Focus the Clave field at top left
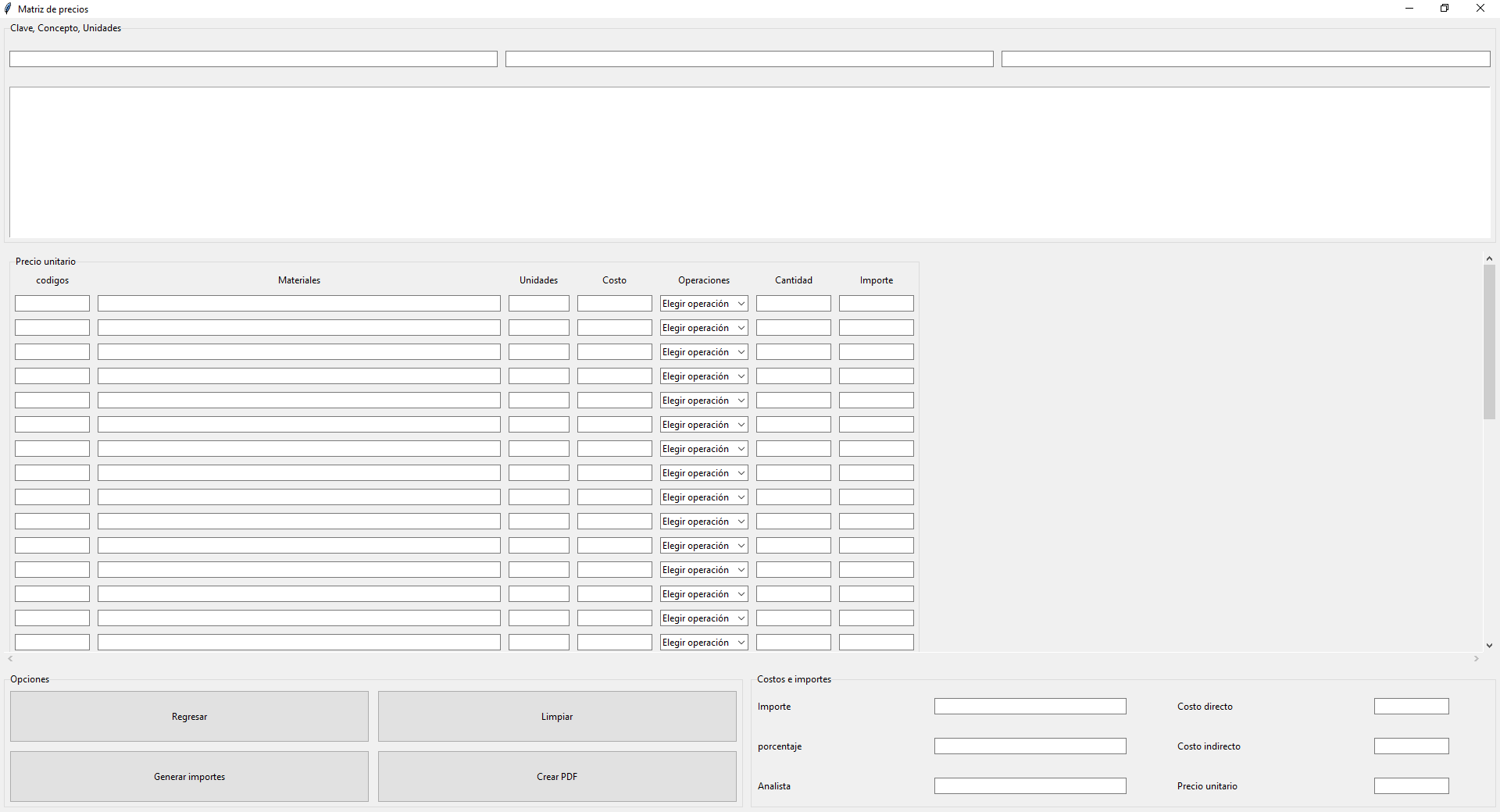Image resolution: width=1500 pixels, height=812 pixels. pyautogui.click(x=253, y=59)
